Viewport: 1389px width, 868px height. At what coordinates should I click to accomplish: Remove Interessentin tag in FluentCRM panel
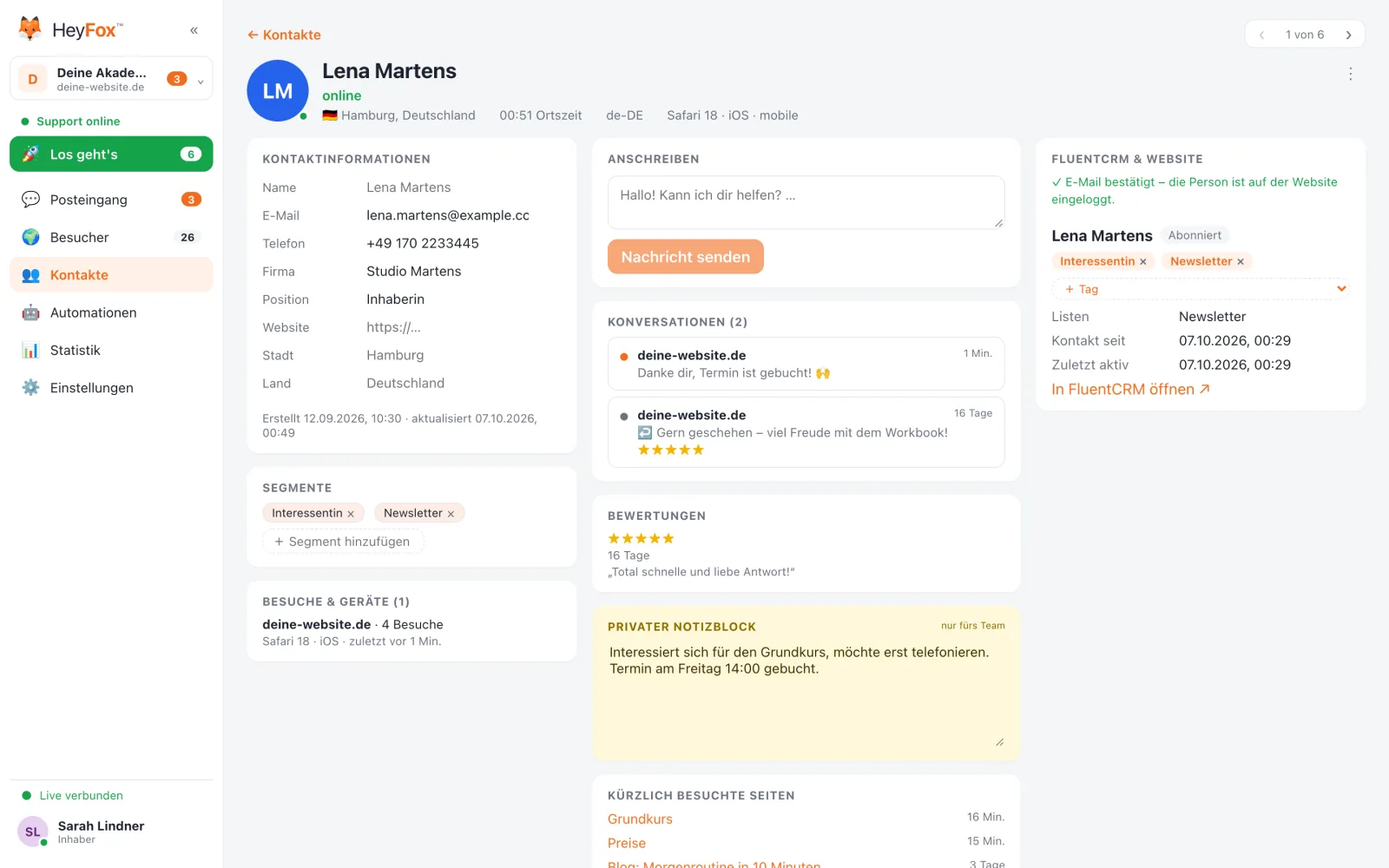(x=1143, y=261)
